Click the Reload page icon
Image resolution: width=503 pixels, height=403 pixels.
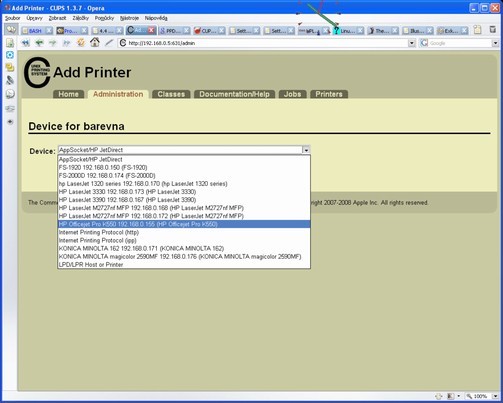click(x=81, y=43)
